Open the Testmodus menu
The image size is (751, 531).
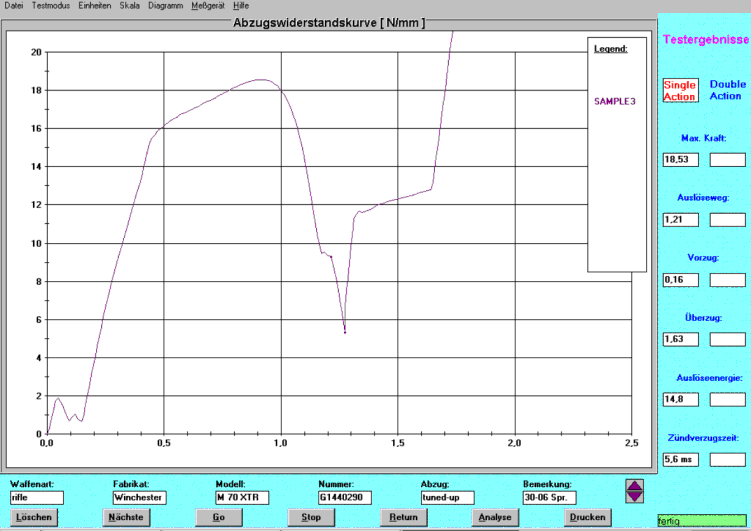pos(51,6)
